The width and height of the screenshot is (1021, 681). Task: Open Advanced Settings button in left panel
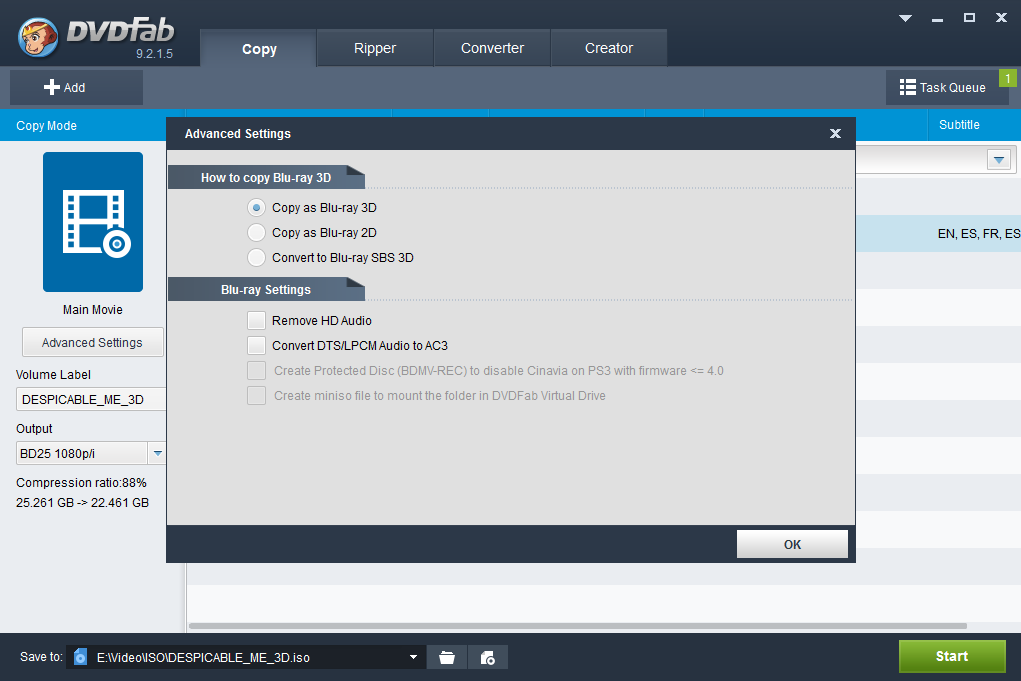point(92,342)
